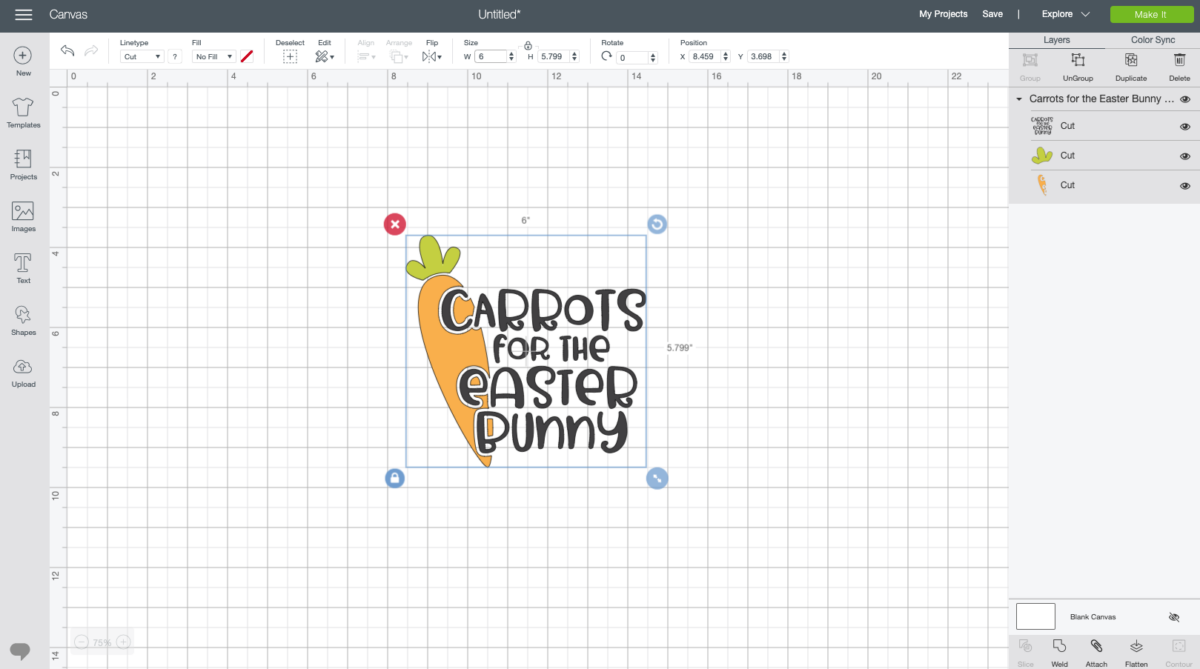
Task: Click the green Make It button
Action: click(x=1150, y=14)
